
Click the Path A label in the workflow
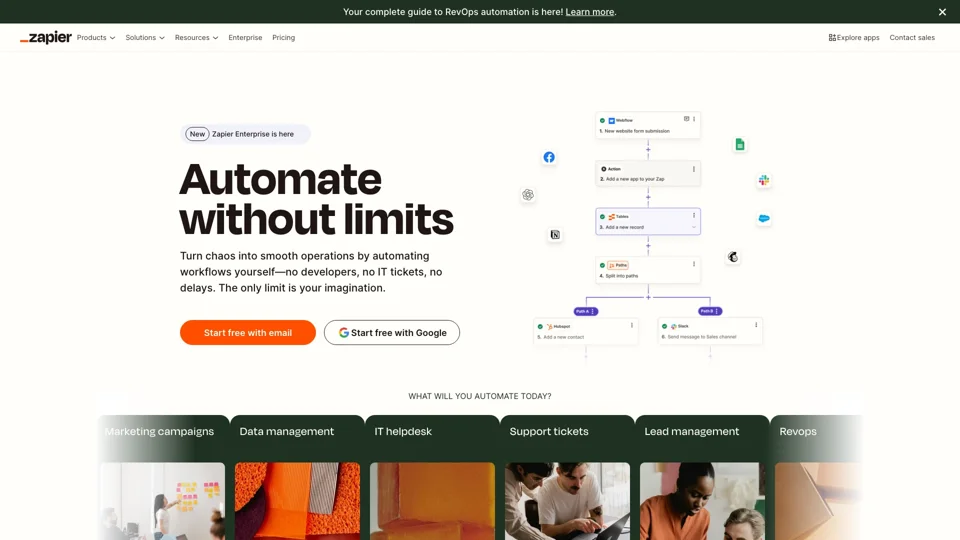[586, 311]
